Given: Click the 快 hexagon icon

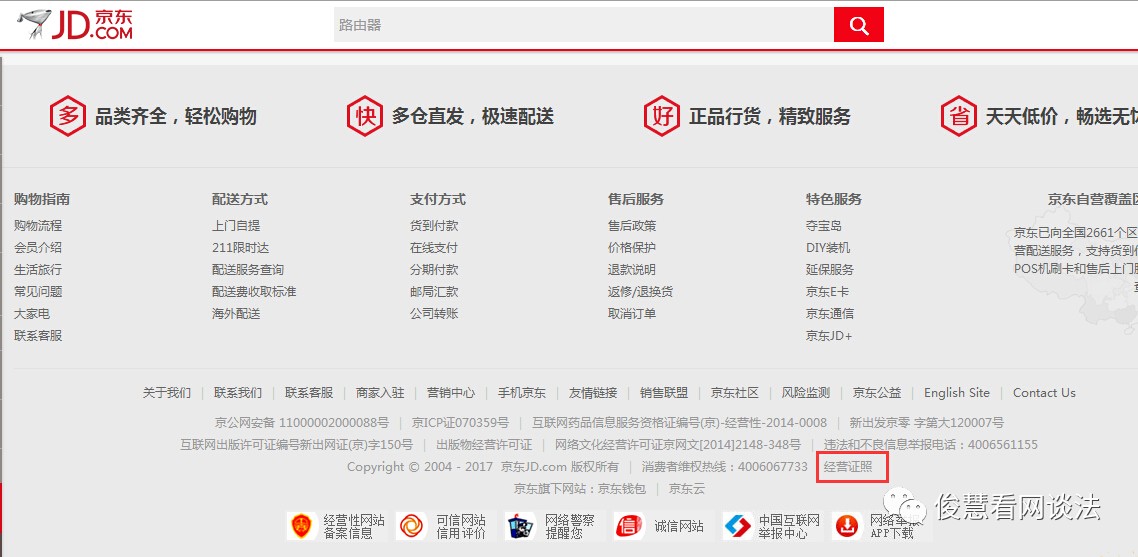Looking at the screenshot, I should (x=364, y=115).
